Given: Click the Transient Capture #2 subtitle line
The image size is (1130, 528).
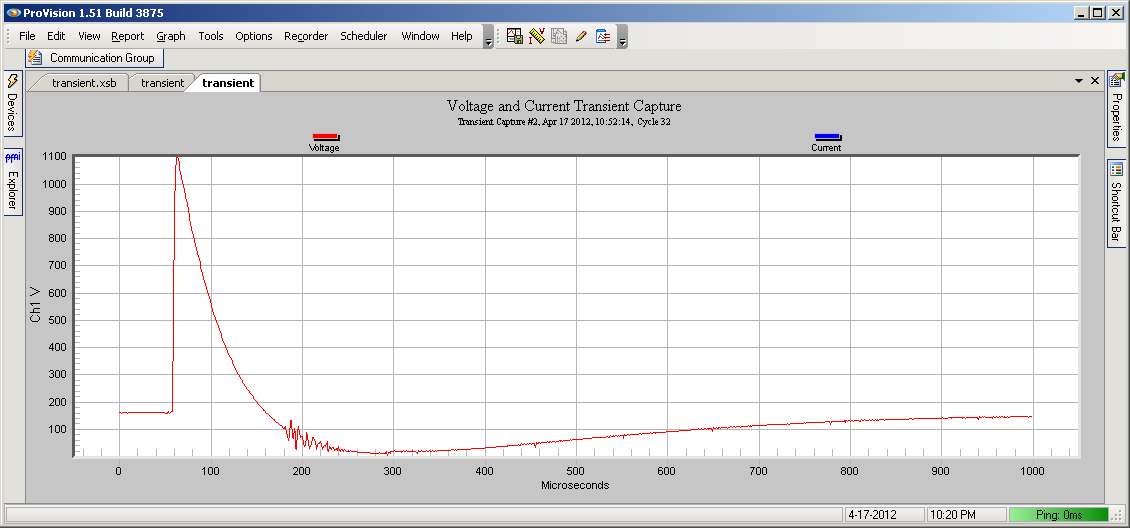Looking at the screenshot, I should point(564,122).
